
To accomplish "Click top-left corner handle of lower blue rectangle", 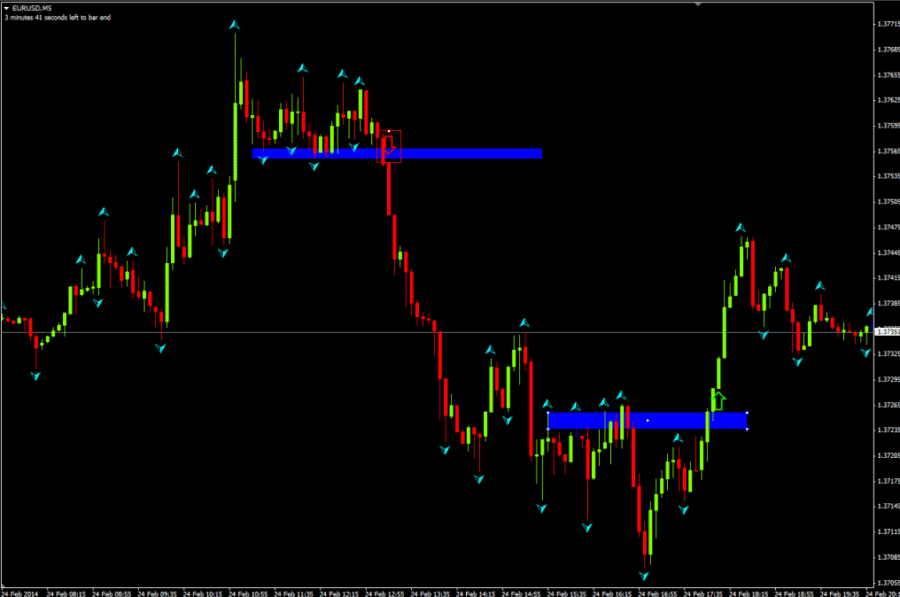I will coord(548,413).
